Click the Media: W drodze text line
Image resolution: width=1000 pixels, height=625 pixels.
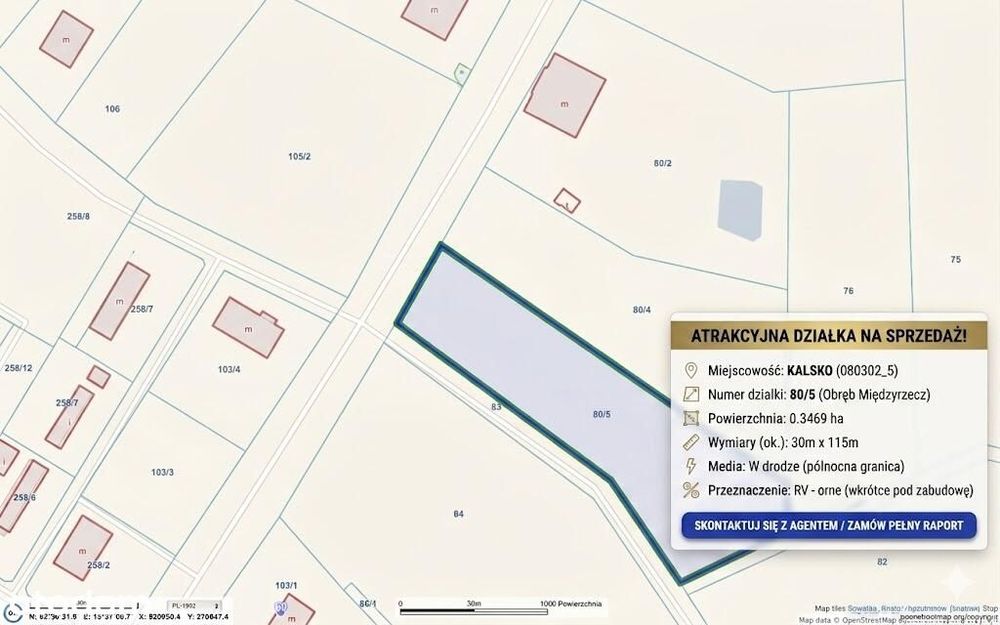pos(806,466)
